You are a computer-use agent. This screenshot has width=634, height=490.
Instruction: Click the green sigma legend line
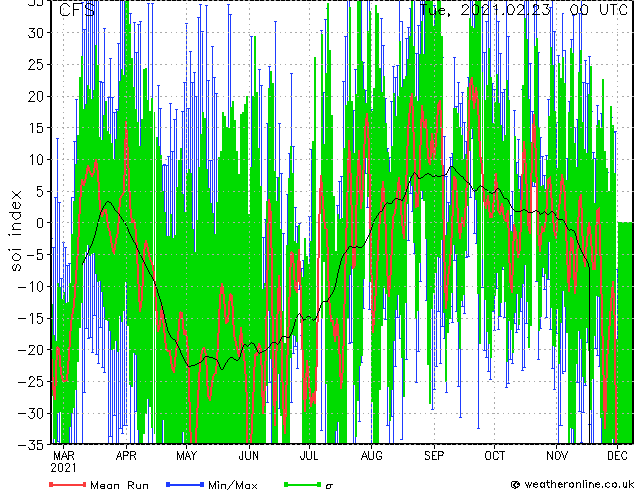tap(302, 484)
